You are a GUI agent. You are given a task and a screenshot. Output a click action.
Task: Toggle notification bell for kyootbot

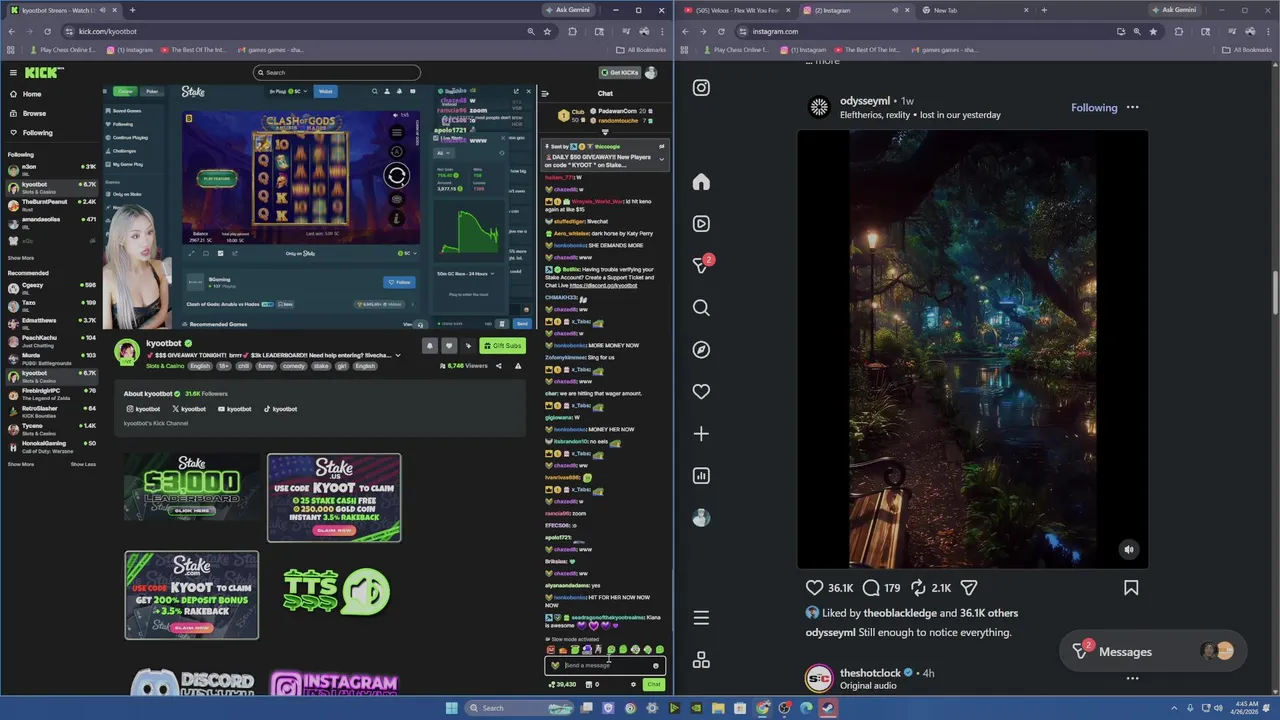(430, 346)
